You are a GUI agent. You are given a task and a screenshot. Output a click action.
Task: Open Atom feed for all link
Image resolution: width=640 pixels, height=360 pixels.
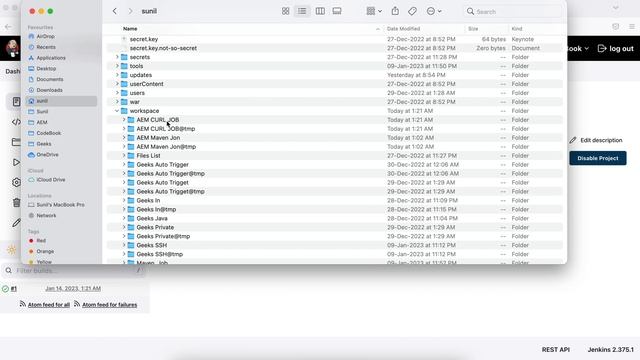pos(49,305)
